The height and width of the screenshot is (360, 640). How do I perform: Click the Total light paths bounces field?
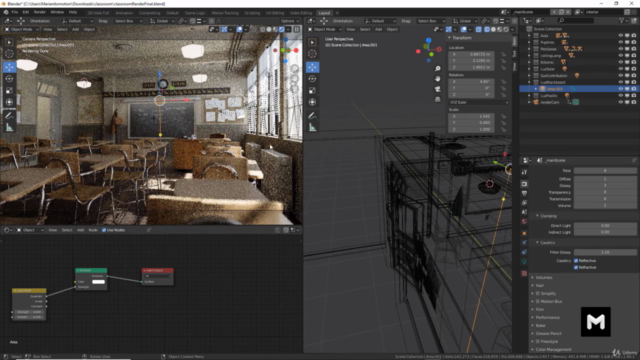tap(605, 171)
